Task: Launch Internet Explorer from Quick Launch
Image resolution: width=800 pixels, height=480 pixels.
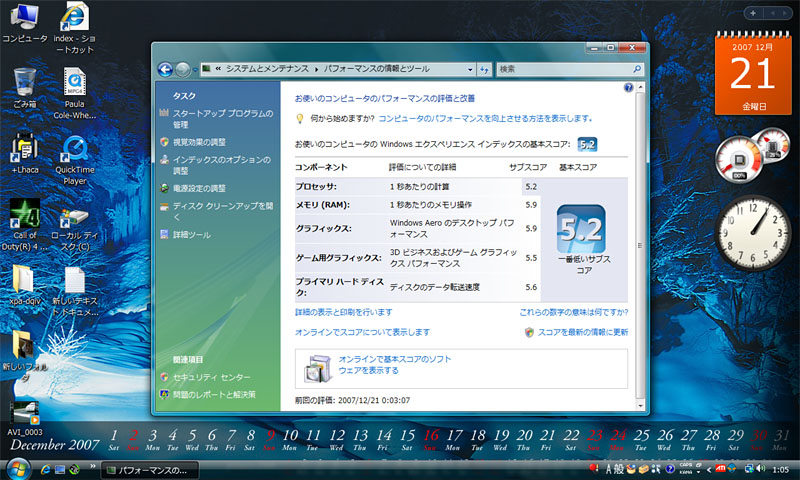Action: (x=45, y=469)
